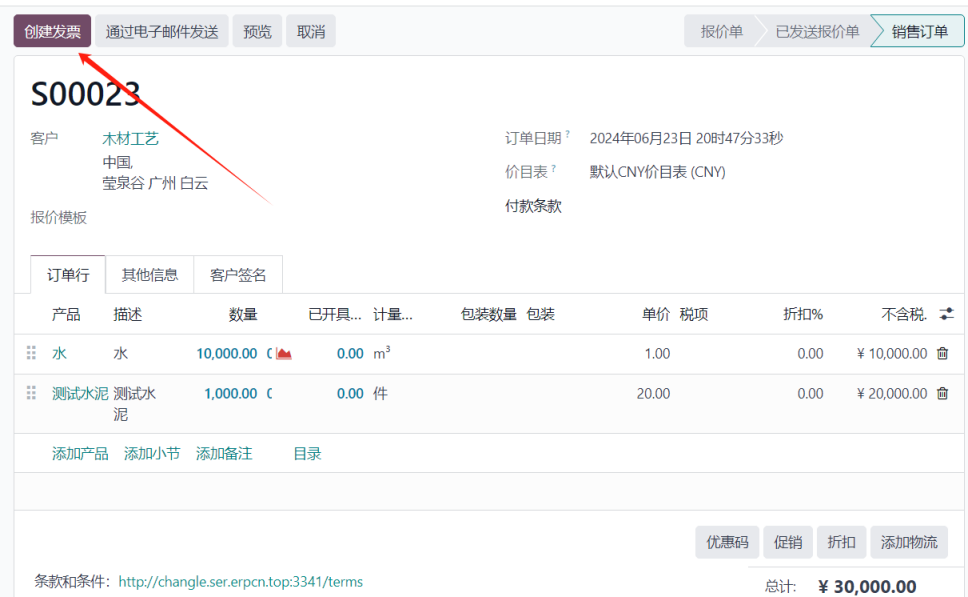
Task: Click 添加产品 link
Action: tap(80, 454)
